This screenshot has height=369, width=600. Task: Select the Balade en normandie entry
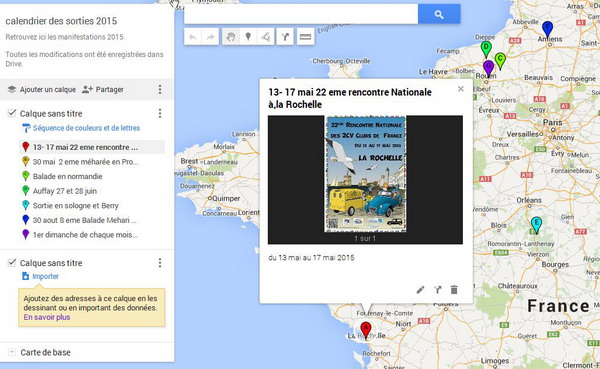pos(67,176)
